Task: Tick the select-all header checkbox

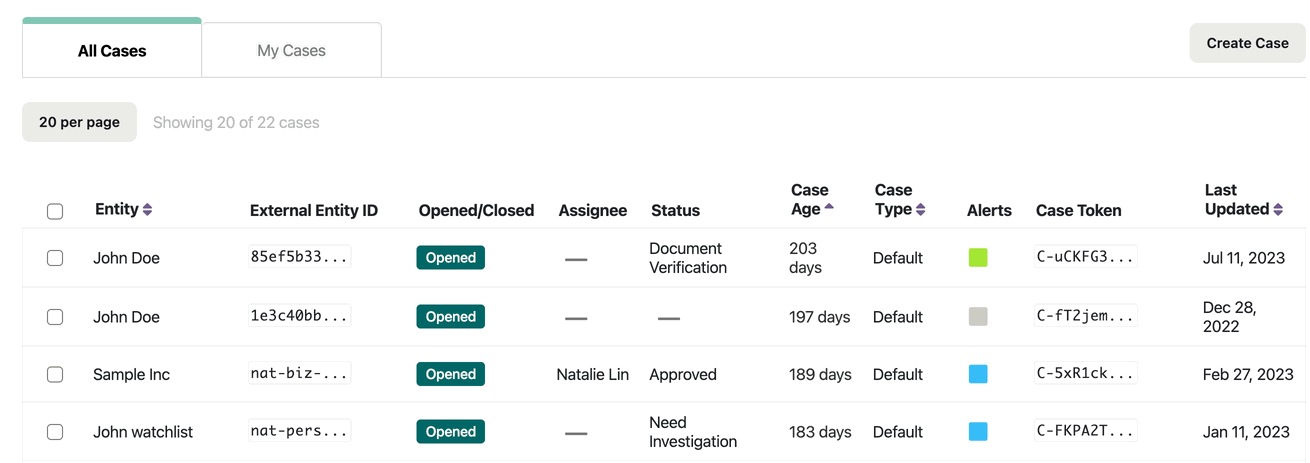Action: (55, 211)
